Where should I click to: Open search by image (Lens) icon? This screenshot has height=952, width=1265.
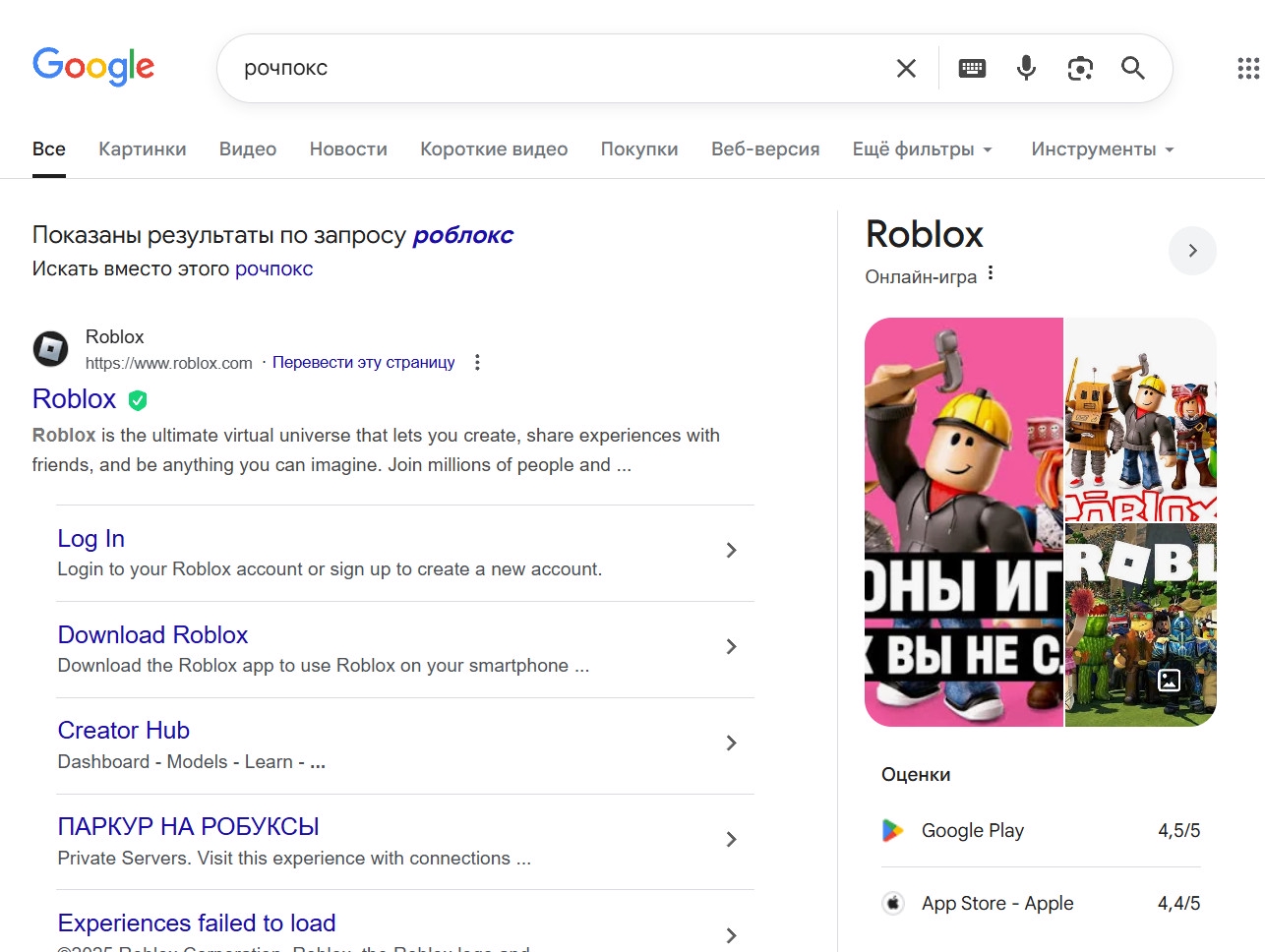coord(1080,68)
